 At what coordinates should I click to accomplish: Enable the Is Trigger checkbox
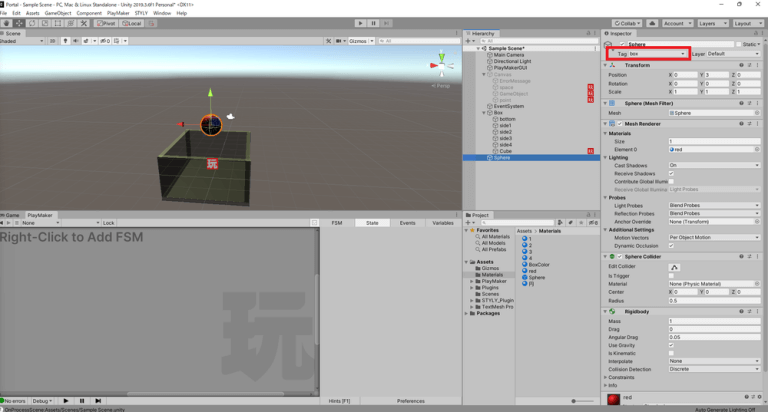[x=671, y=275]
